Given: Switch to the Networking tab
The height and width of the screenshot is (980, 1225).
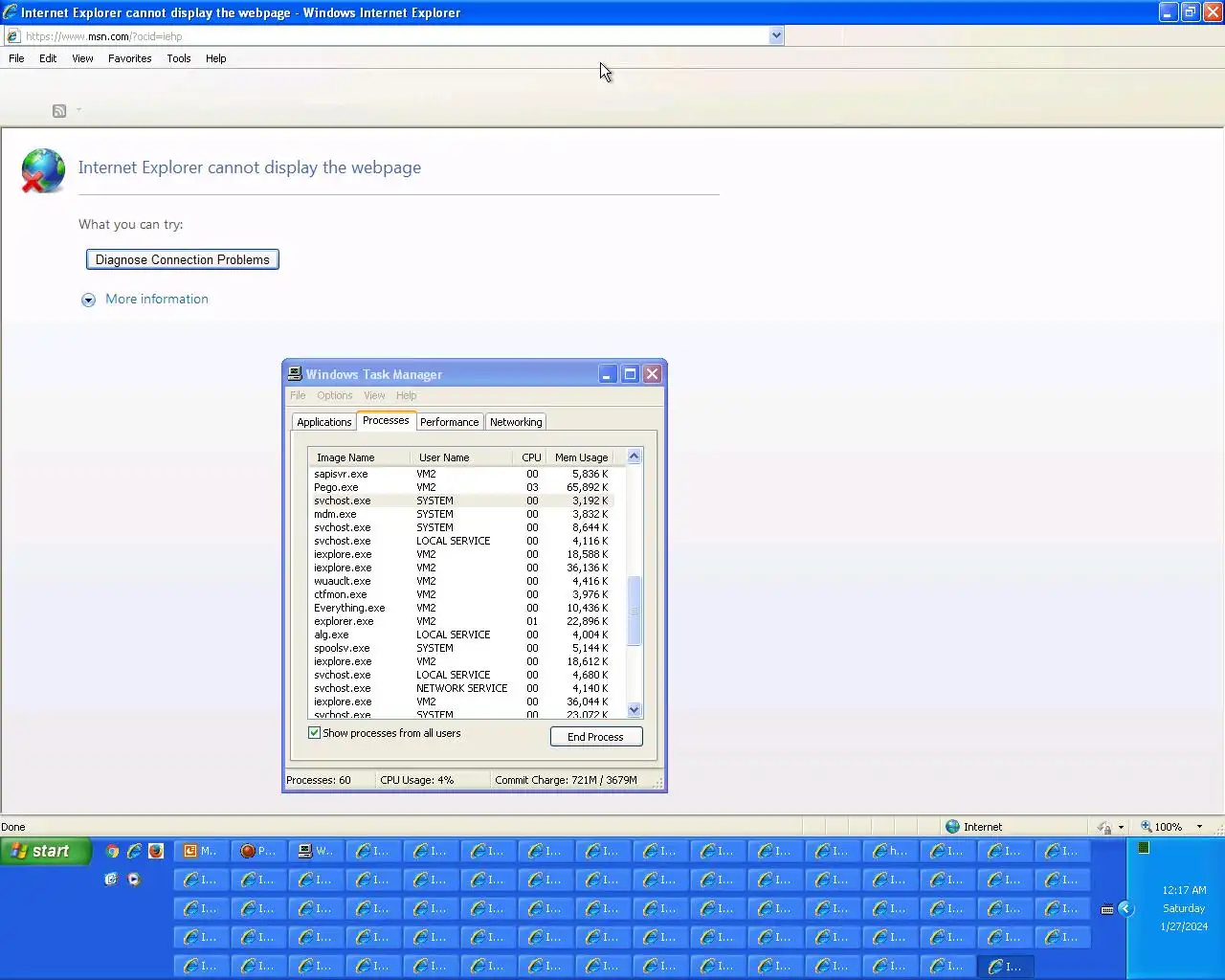Looking at the screenshot, I should pyautogui.click(x=516, y=422).
